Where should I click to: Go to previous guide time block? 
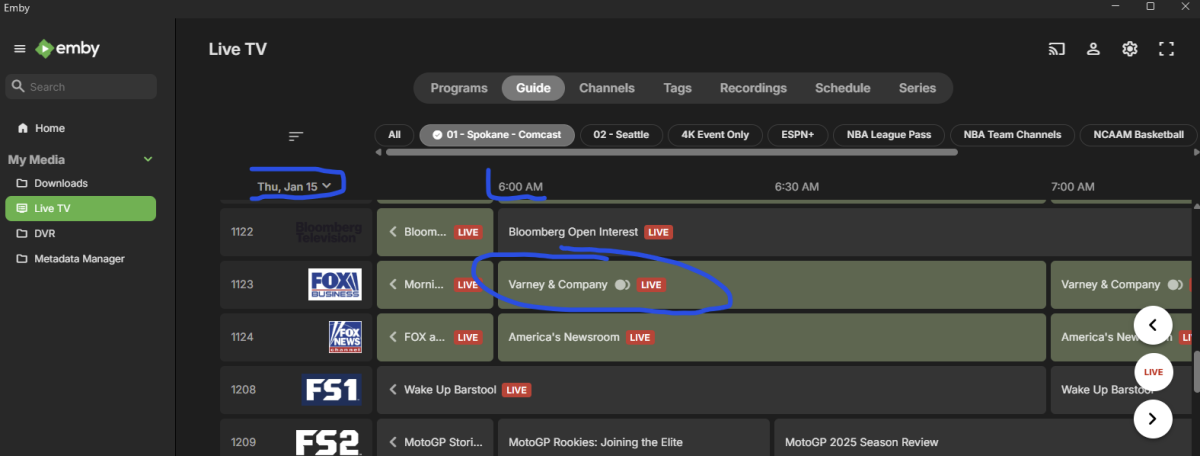click(x=1153, y=325)
